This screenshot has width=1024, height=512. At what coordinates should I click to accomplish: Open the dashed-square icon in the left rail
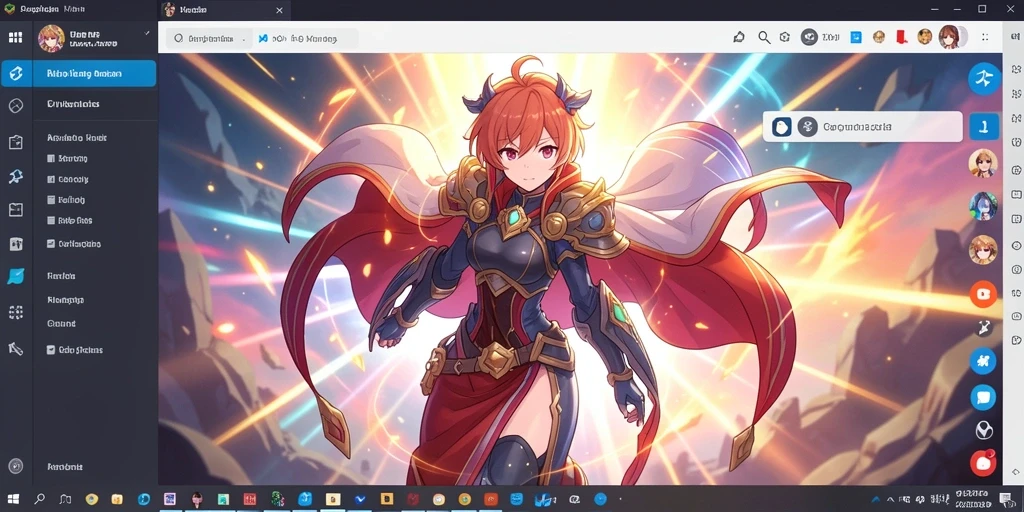(16, 312)
